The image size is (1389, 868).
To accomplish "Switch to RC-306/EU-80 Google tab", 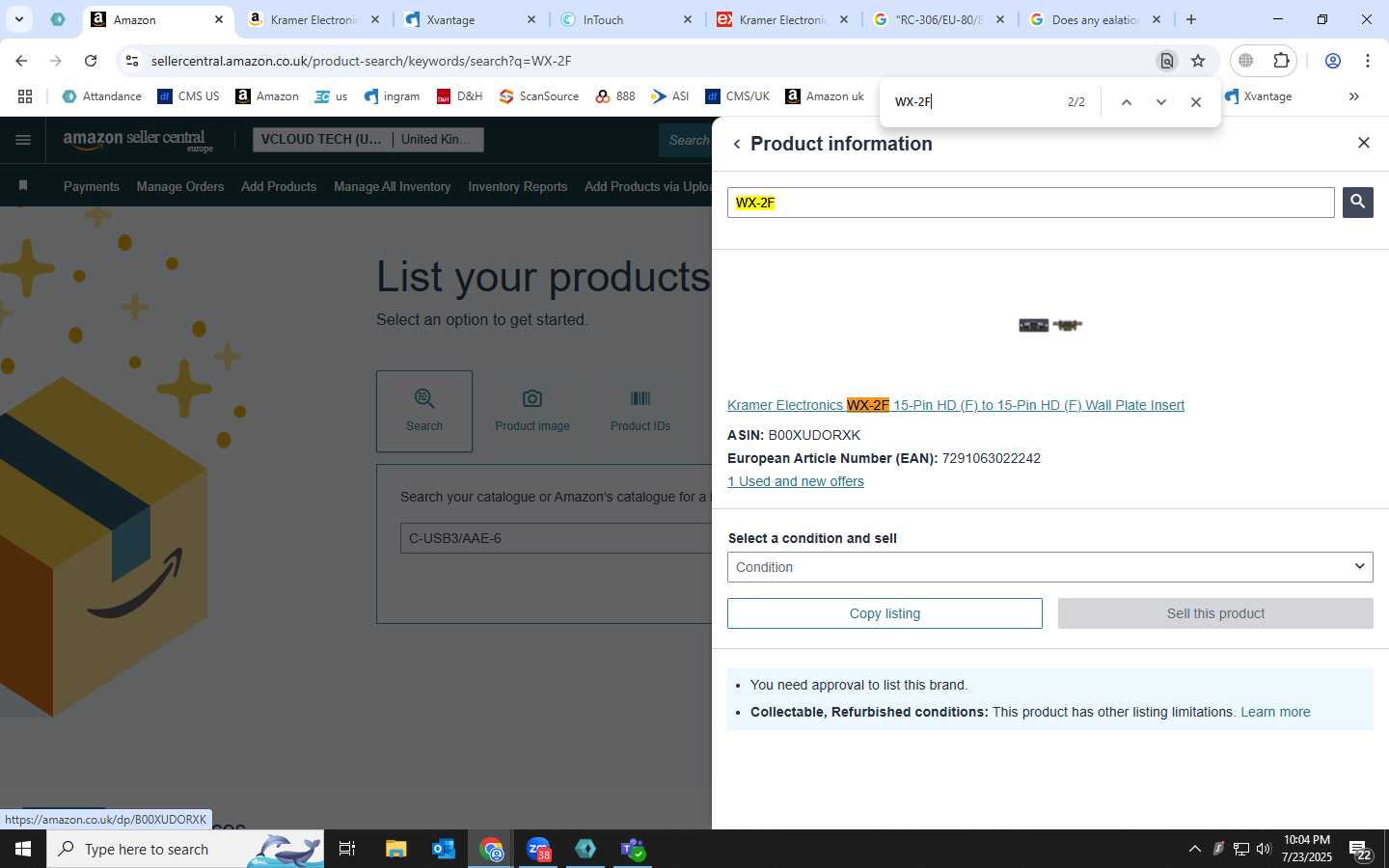I will click(939, 19).
